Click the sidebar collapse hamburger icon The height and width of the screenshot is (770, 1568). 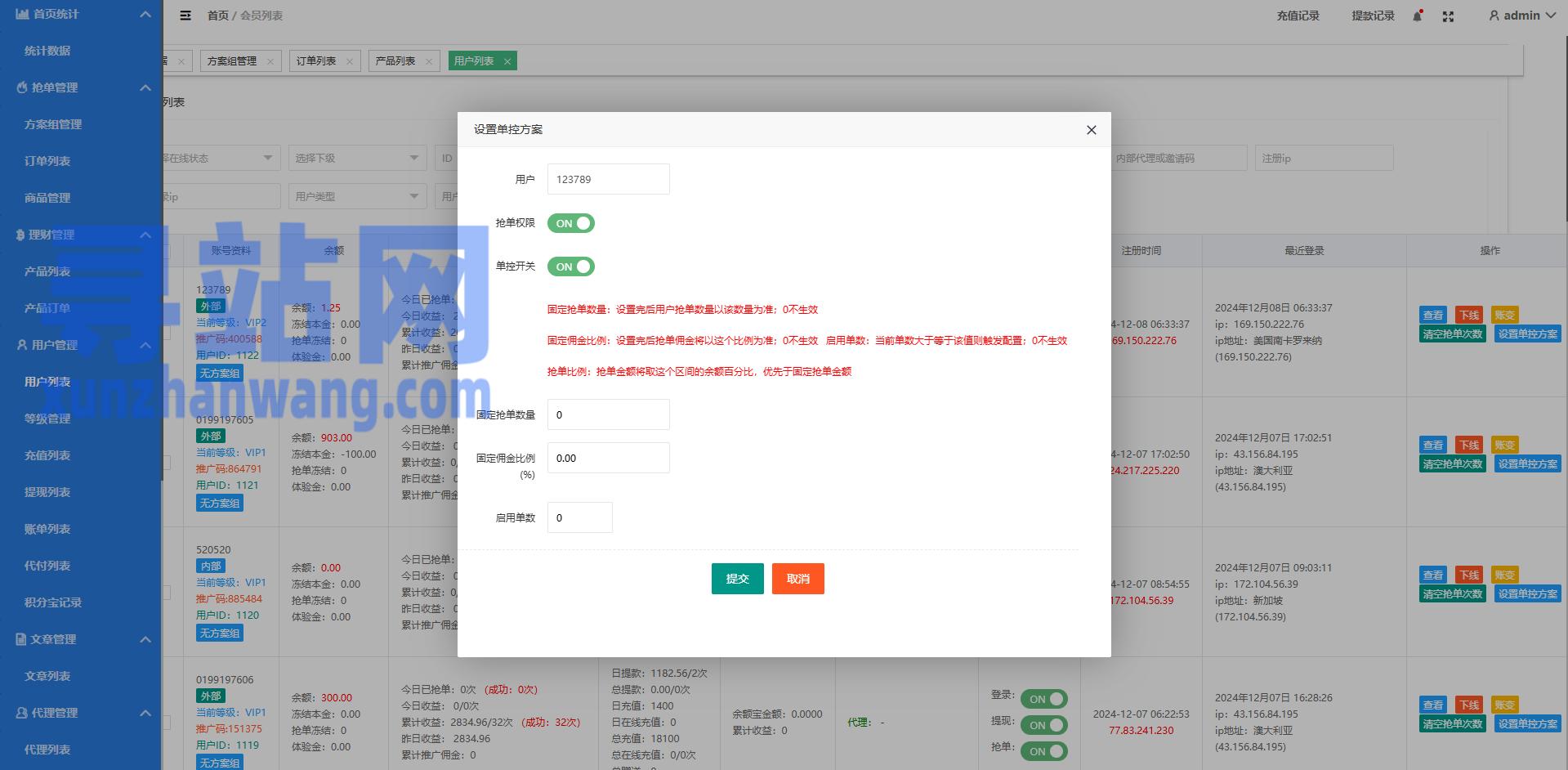click(185, 16)
